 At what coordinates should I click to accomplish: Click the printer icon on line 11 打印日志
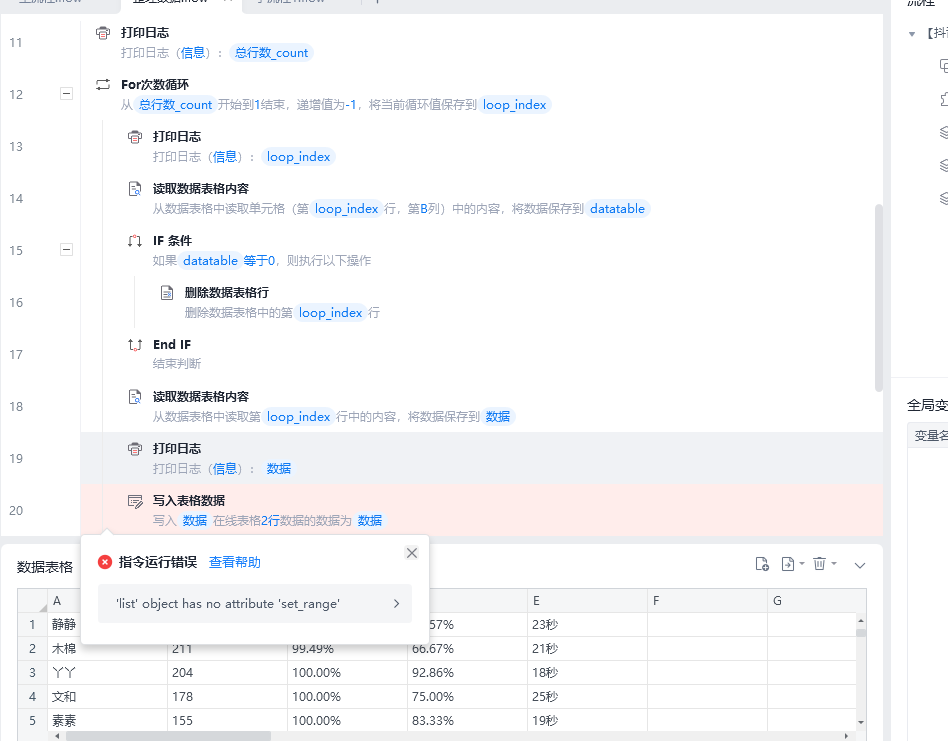pos(103,33)
